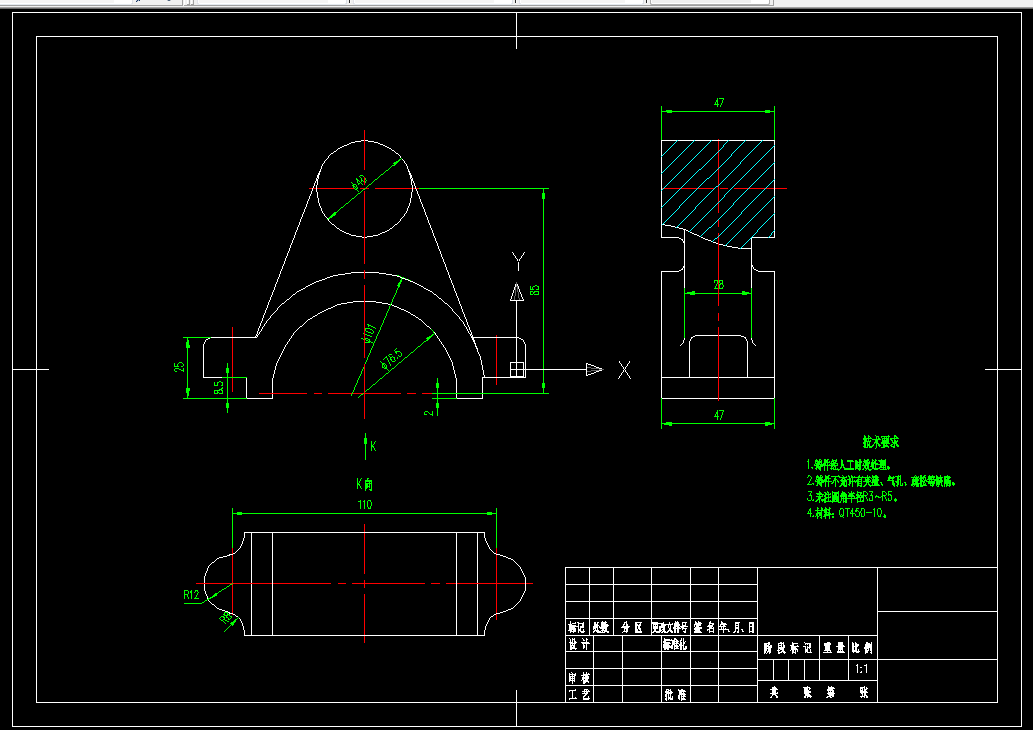Image resolution: width=1033 pixels, height=730 pixels.
Task: Select technical note line 2 about defects
Action: [881, 481]
